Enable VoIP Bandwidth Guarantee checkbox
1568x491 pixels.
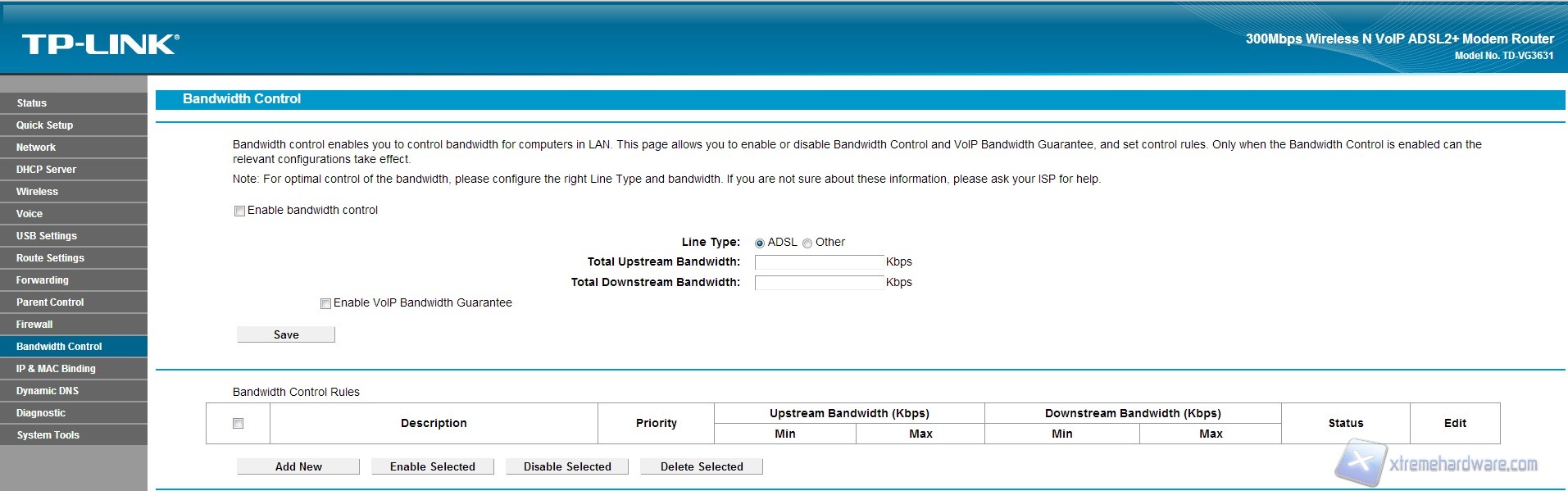326,303
